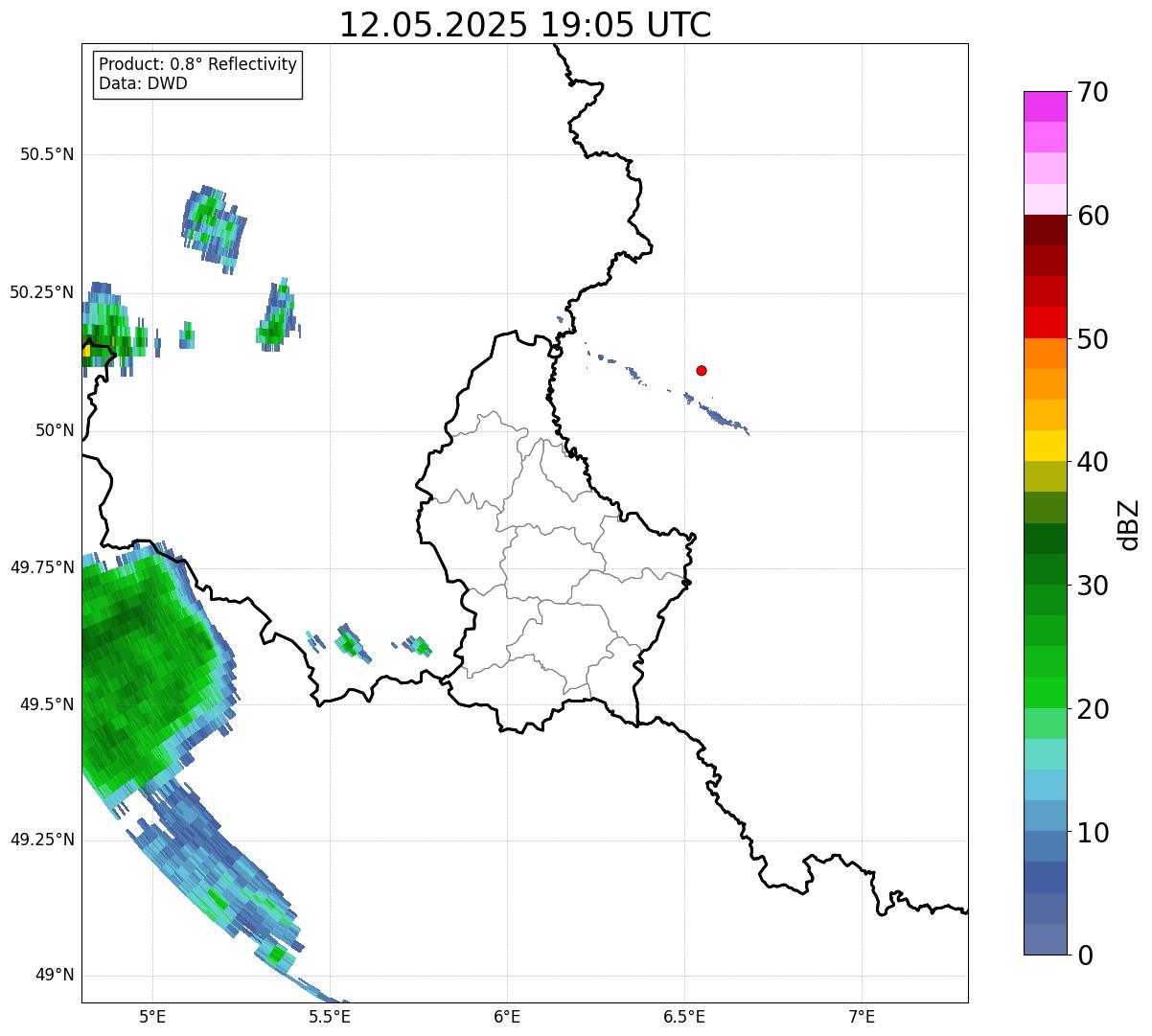Screen dimensions: 1152x1036
Task: Click the 49.75°N latitude label
Action: point(42,567)
